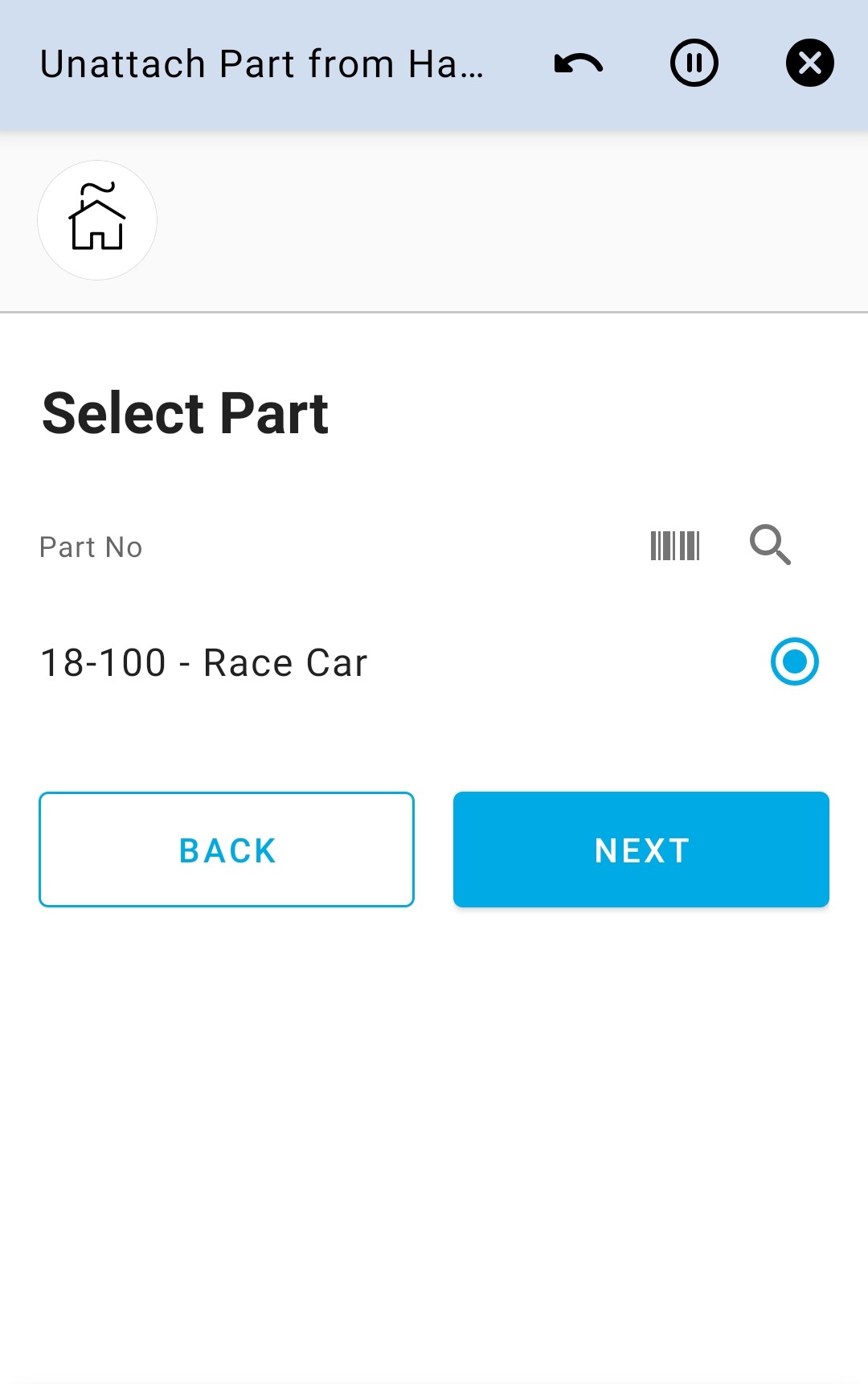
Task: Click the truncated Unattach Part title
Action: (x=262, y=64)
